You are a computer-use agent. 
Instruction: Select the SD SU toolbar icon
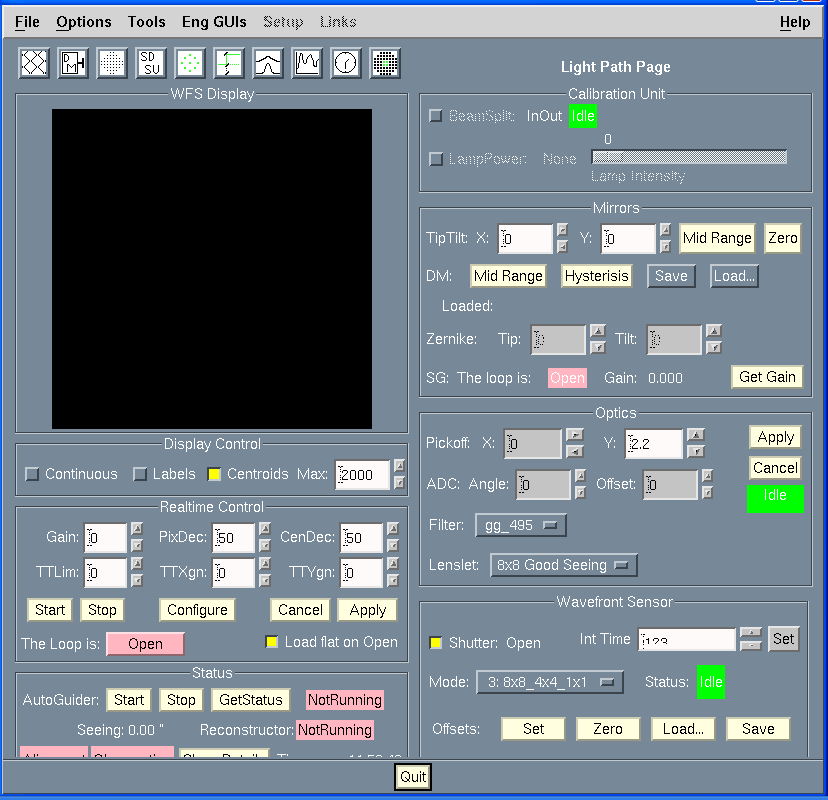click(151, 63)
